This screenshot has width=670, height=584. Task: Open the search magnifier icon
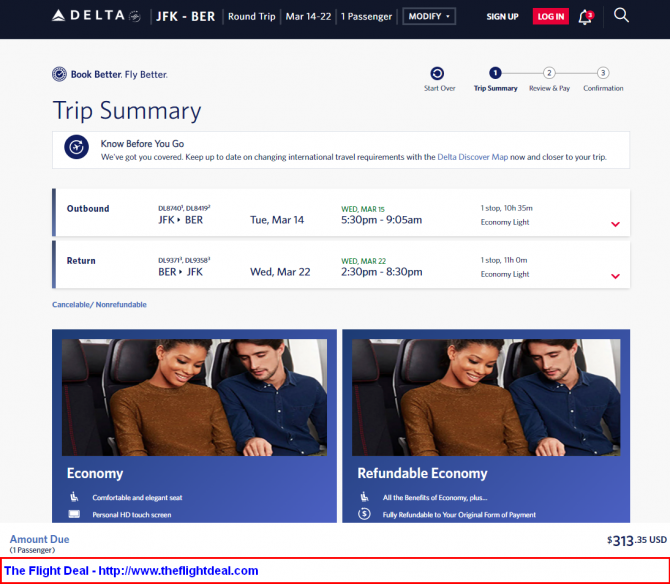[621, 15]
